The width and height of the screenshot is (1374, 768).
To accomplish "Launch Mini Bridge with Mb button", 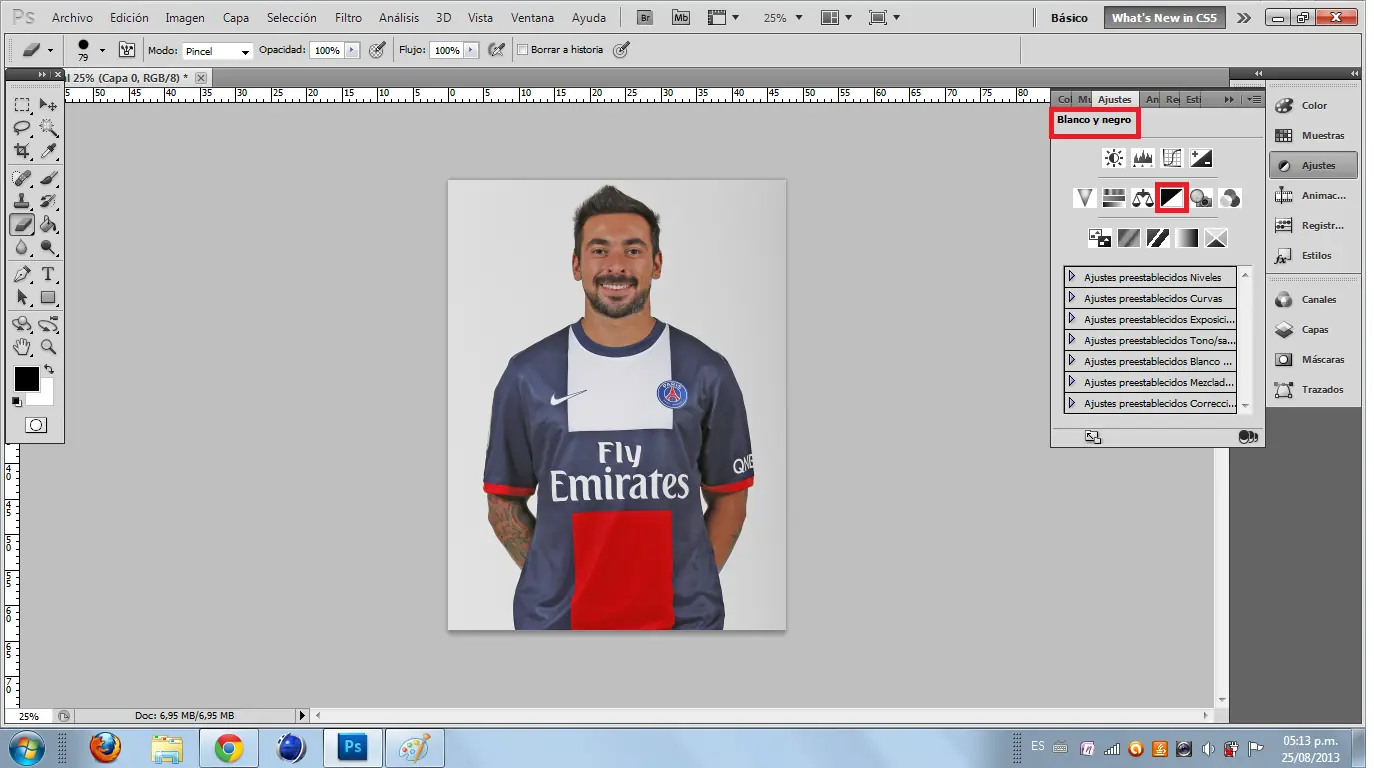I will pyautogui.click(x=681, y=18).
